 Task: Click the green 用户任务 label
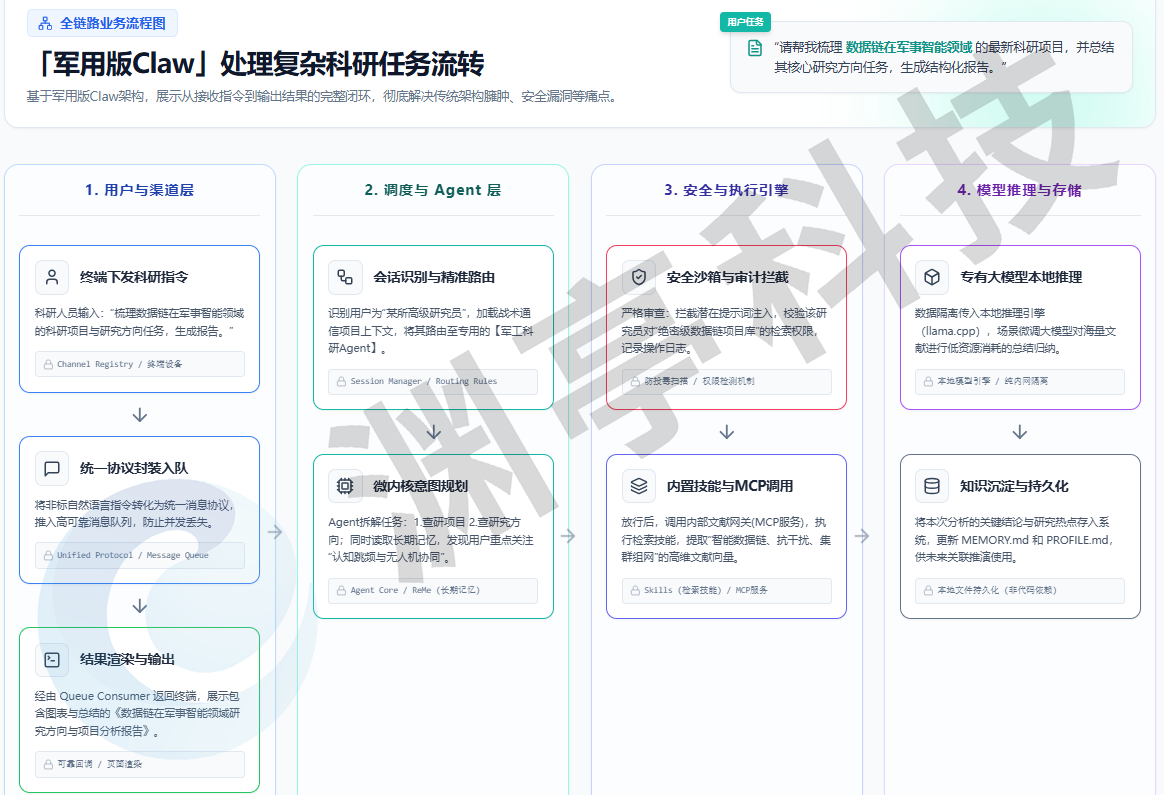(745, 22)
